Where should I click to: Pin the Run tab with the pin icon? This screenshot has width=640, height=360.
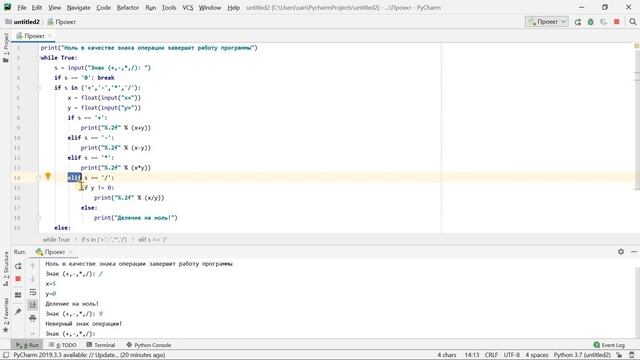pyautogui.click(x=18, y=311)
